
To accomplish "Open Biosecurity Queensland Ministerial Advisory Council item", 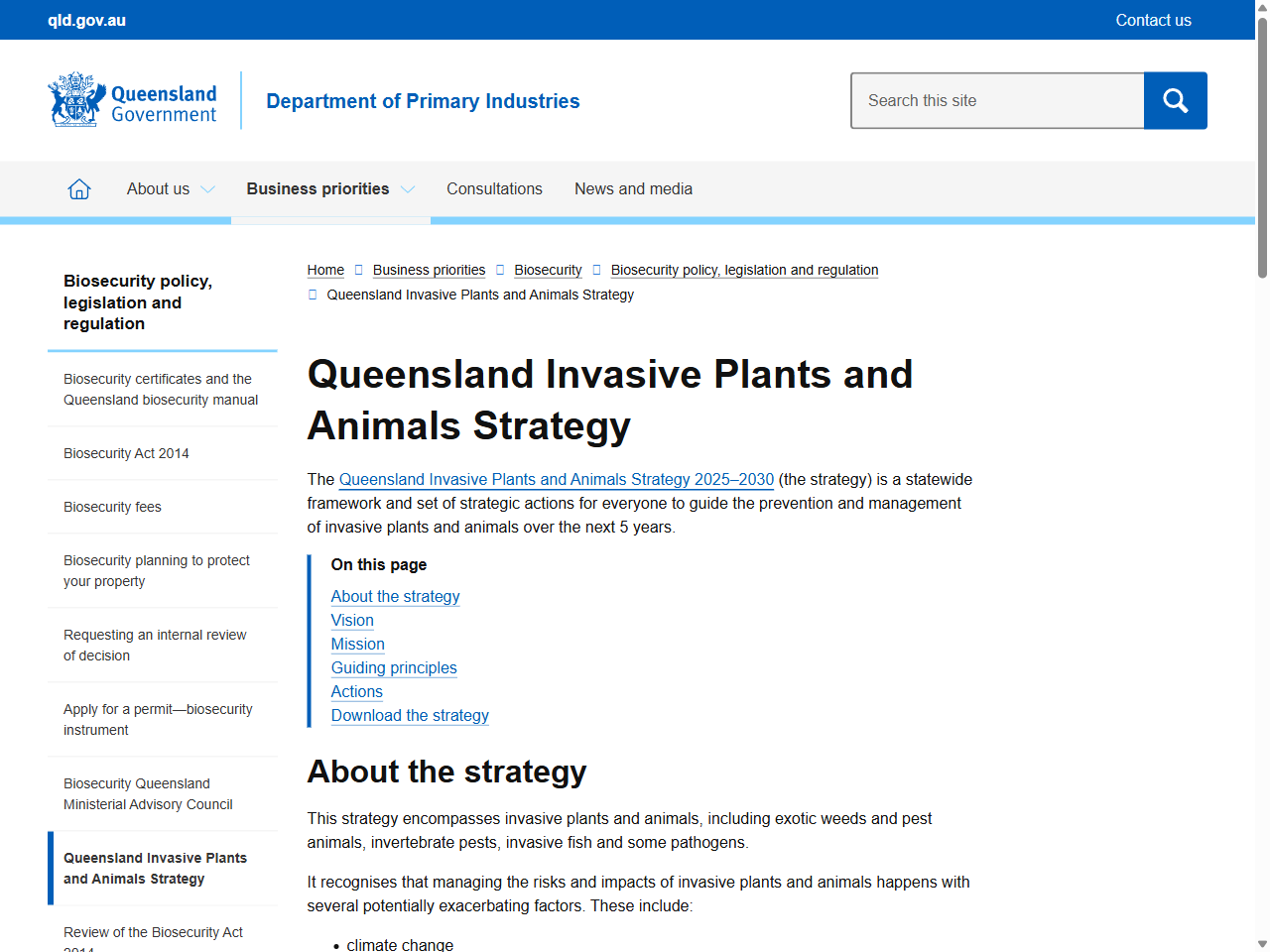I will pos(163,794).
